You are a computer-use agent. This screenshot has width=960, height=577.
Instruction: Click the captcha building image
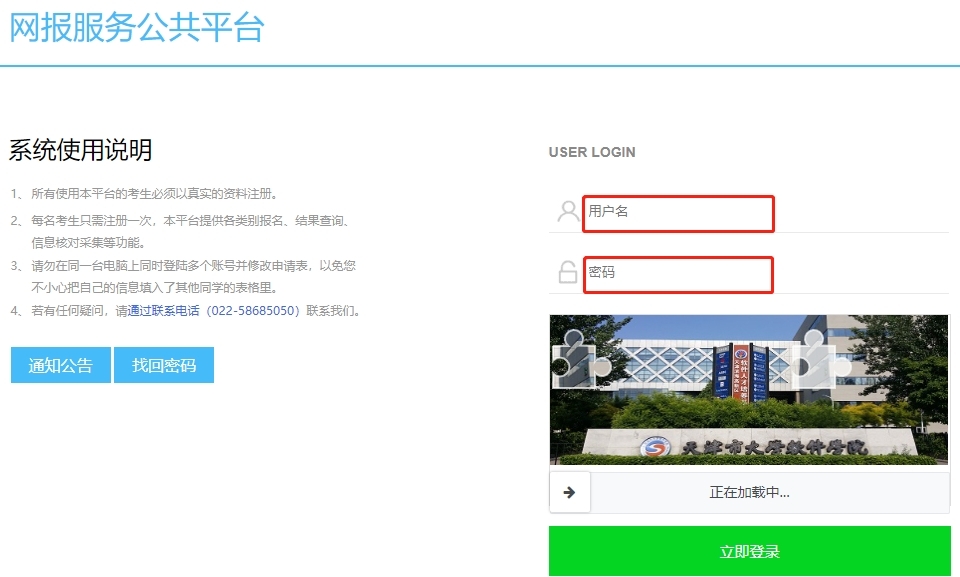click(x=700, y=400)
